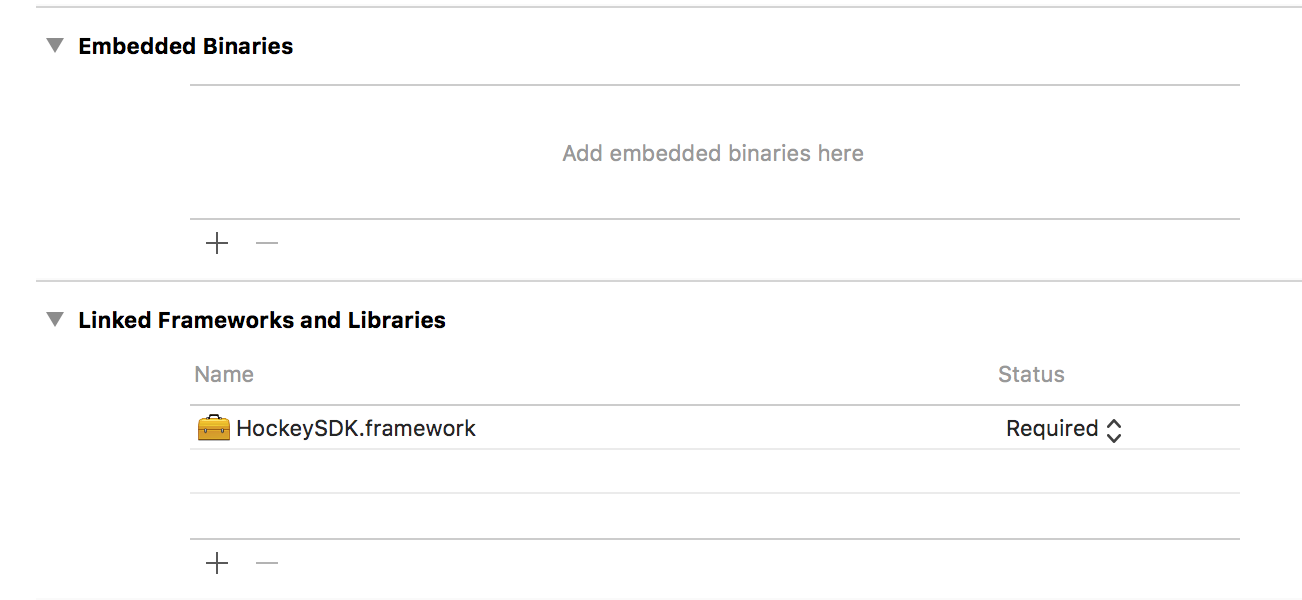Image resolution: width=1302 pixels, height=600 pixels.
Task: Click the Linked Frameworks and Libraries header
Action: point(262,319)
